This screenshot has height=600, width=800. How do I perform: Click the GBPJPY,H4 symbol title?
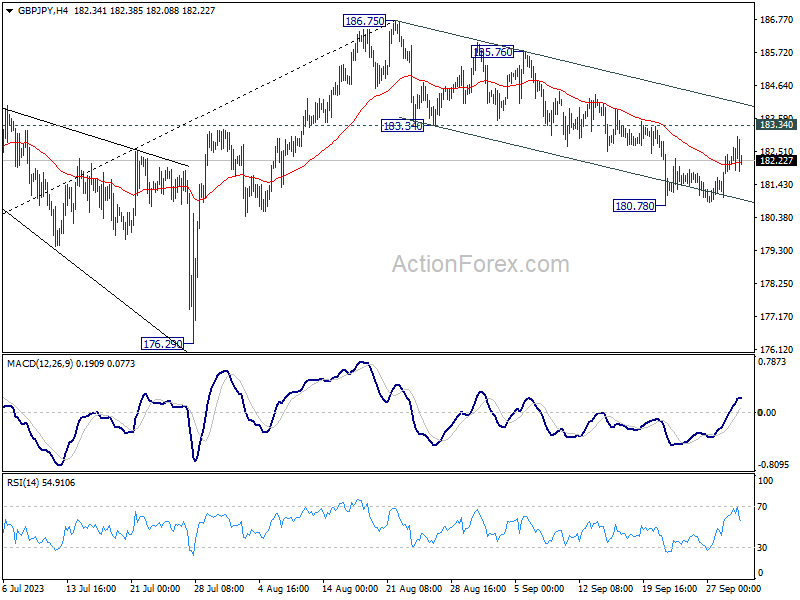coord(42,10)
